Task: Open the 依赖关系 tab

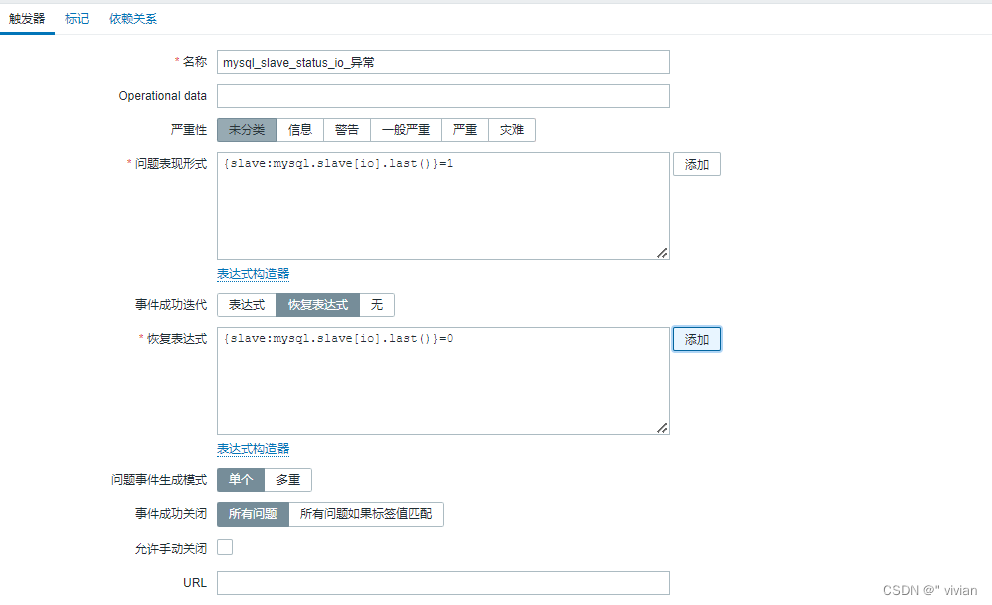Action: (133, 19)
